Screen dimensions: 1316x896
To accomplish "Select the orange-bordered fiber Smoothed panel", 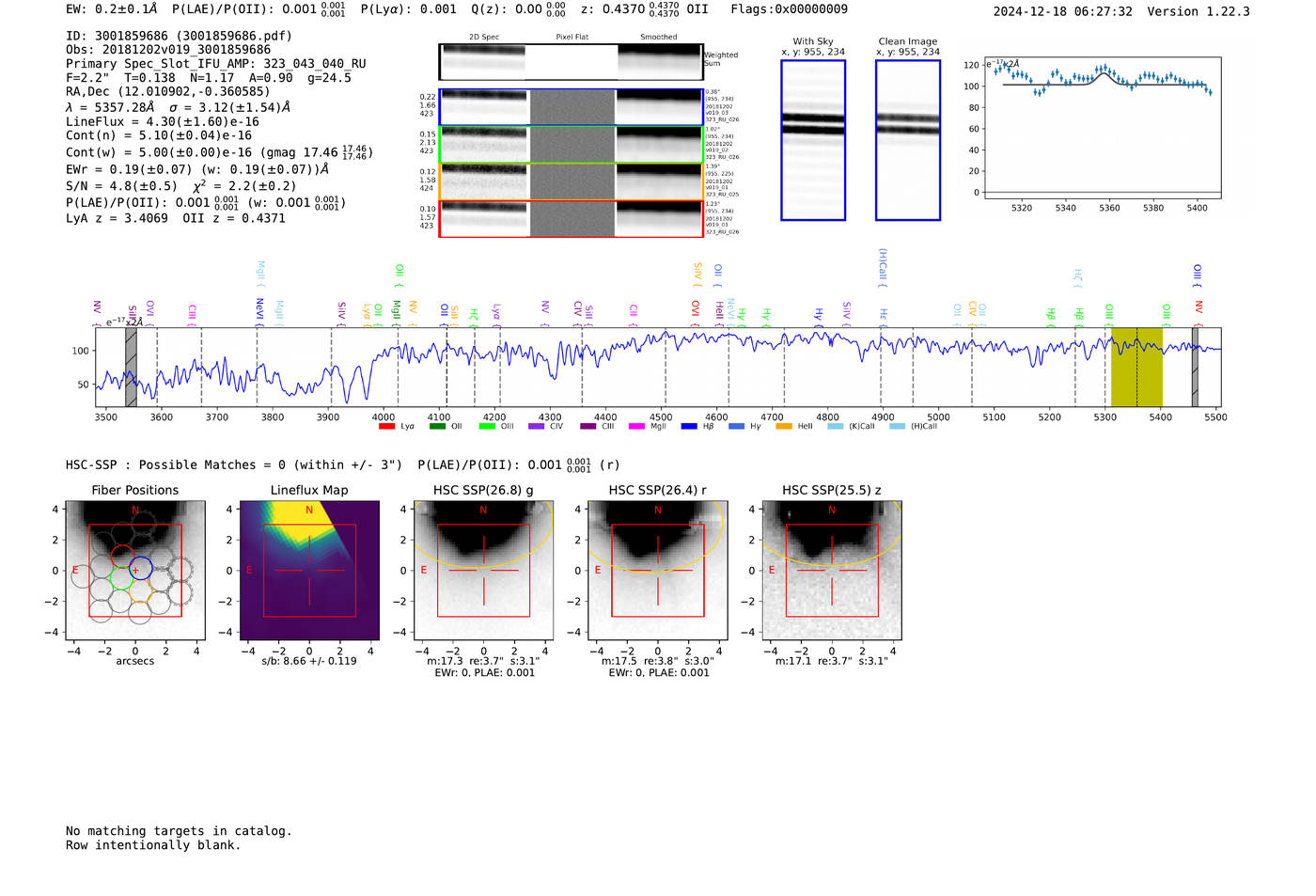I will [x=659, y=181].
